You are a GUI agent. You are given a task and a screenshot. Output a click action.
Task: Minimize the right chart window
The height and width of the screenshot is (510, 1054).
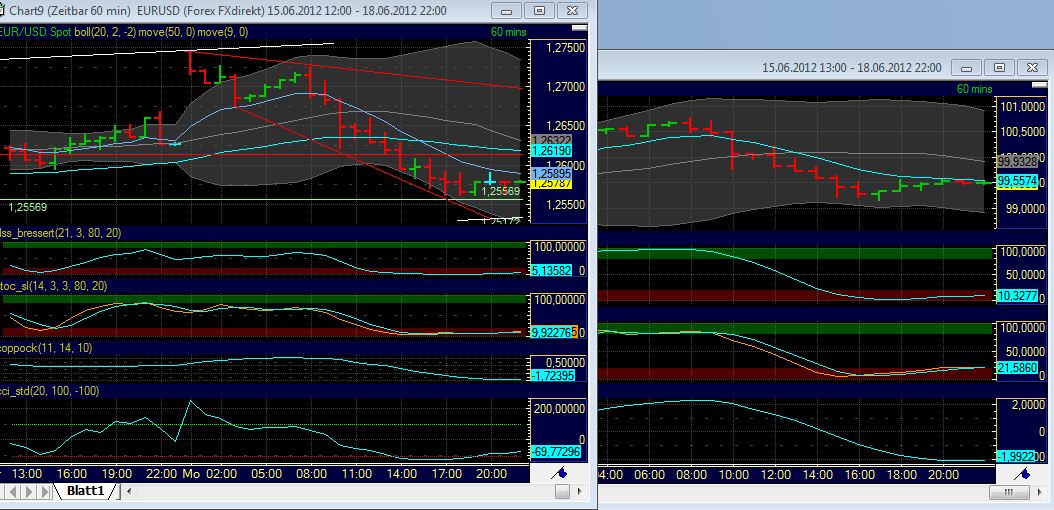click(968, 68)
